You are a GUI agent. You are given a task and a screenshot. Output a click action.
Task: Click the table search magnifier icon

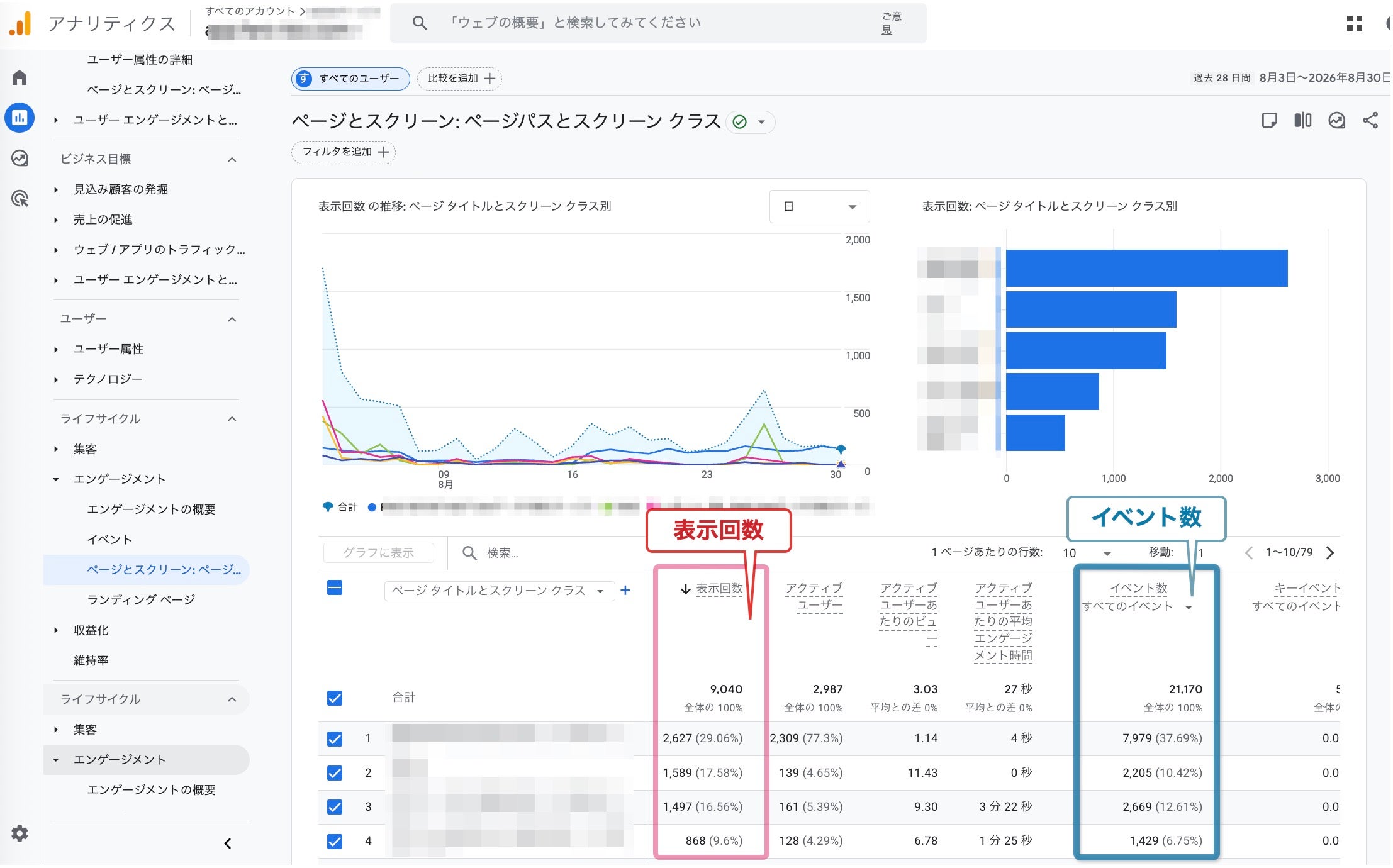[x=469, y=552]
